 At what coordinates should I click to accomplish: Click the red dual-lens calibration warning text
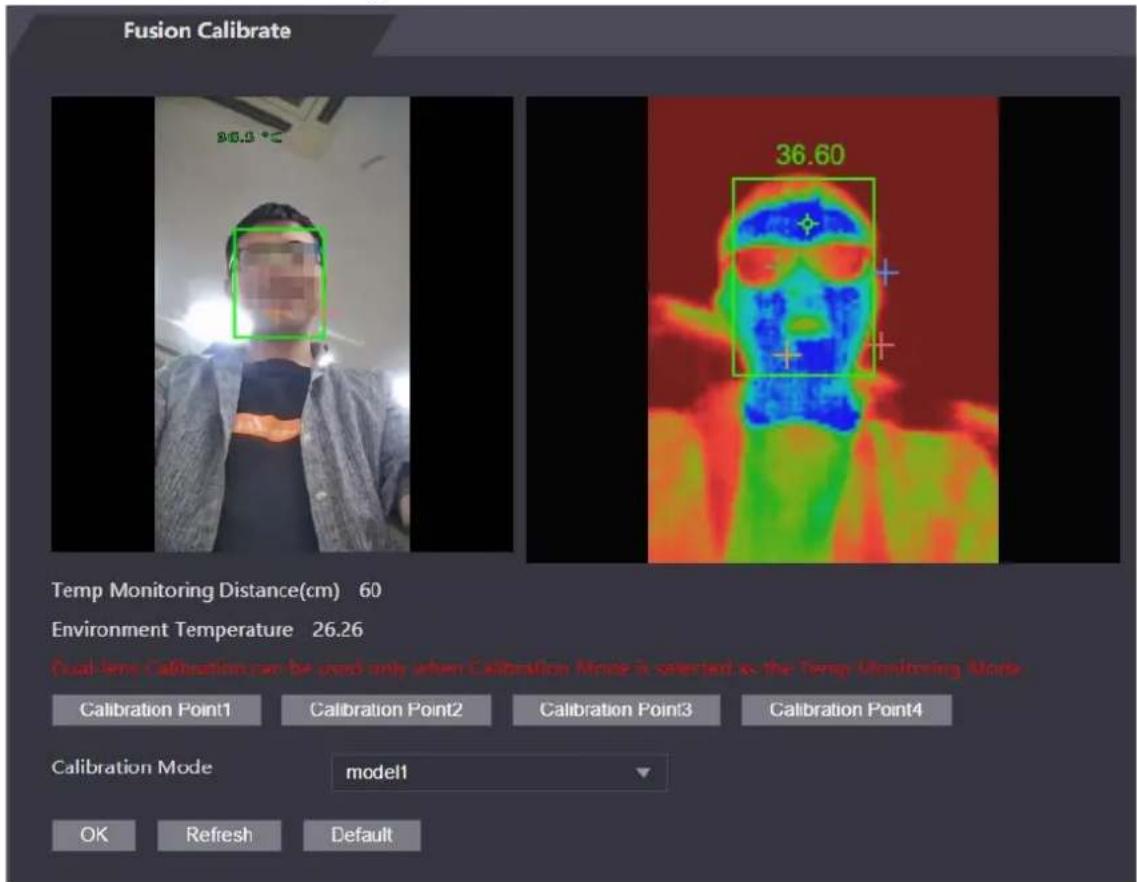(x=537, y=668)
